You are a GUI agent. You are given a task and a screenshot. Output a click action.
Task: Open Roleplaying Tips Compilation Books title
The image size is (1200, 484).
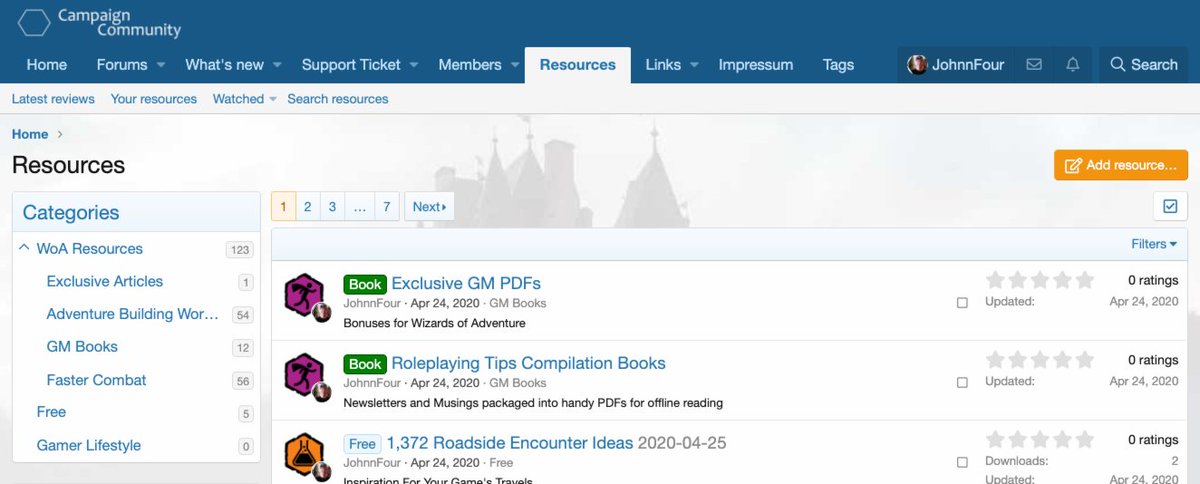point(528,363)
